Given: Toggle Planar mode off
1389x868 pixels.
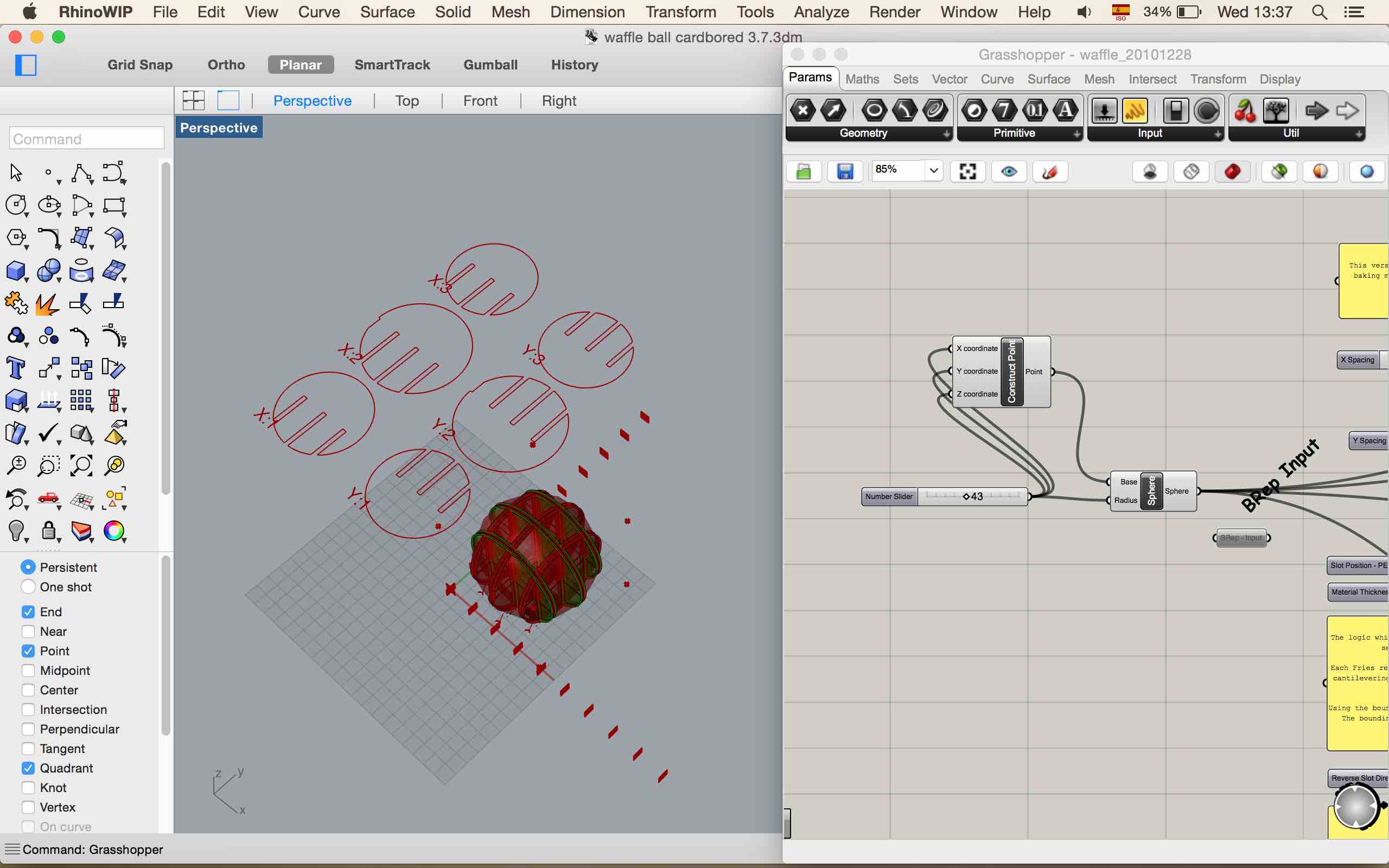Looking at the screenshot, I should 301,65.
